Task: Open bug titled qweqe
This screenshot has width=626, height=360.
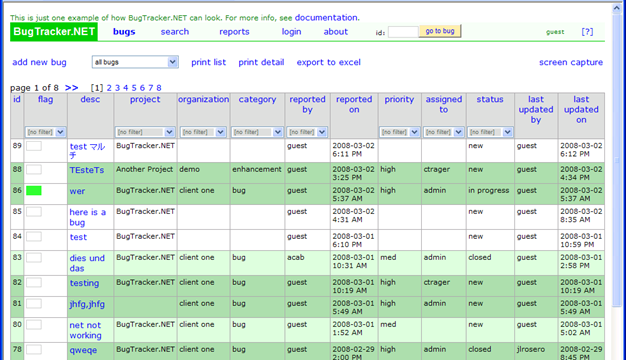Action: click(83, 350)
